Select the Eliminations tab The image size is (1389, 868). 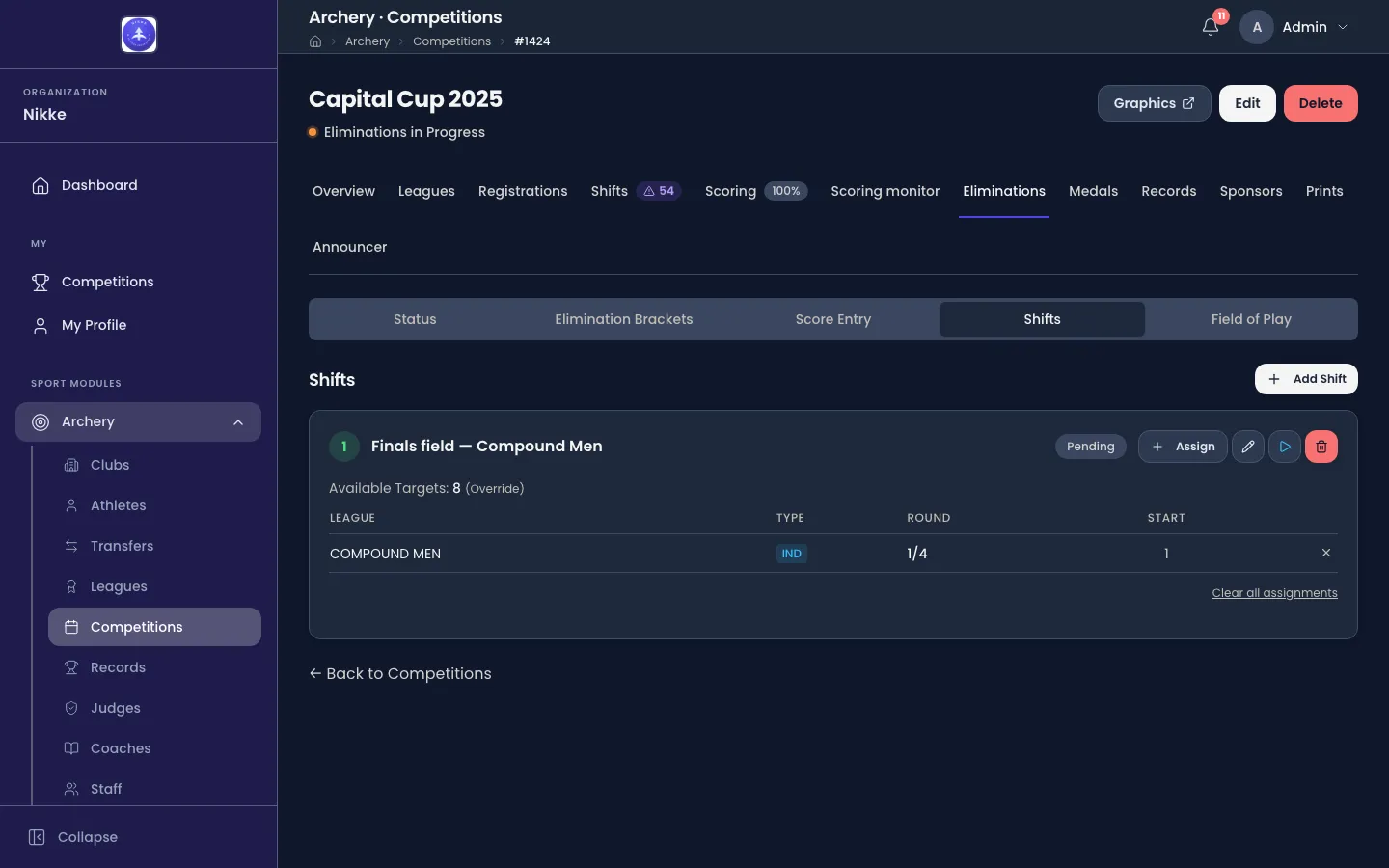[1004, 191]
